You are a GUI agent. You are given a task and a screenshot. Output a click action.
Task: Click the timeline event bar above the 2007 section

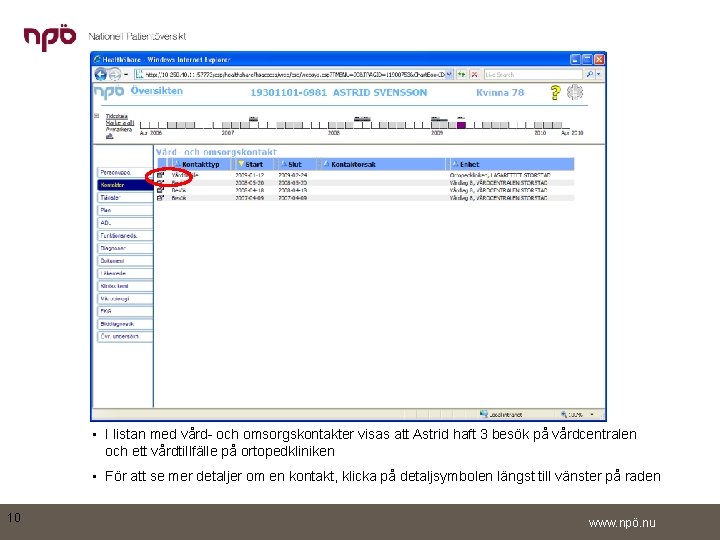(x=253, y=119)
